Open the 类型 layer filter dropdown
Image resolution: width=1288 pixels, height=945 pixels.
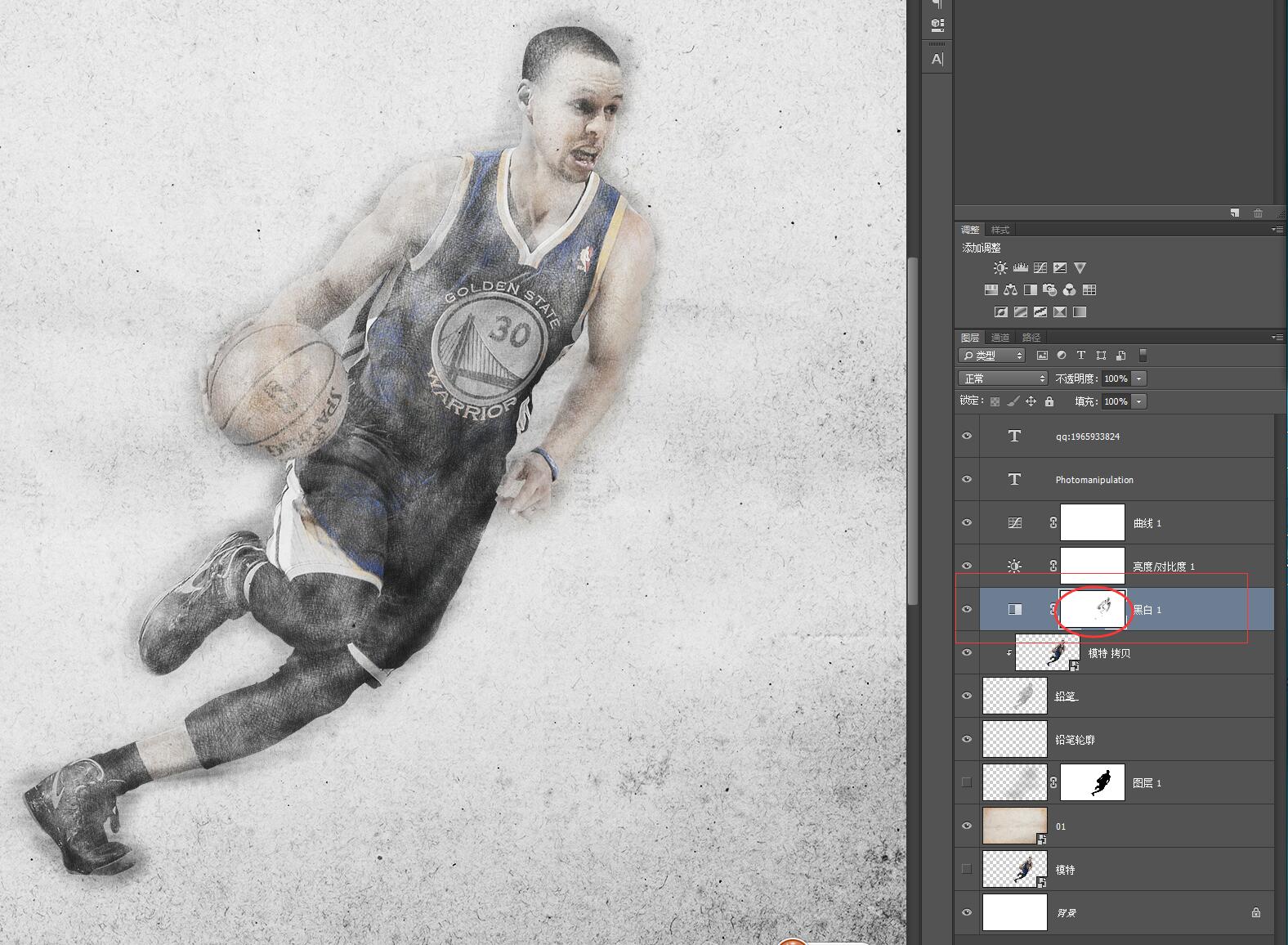pyautogui.click(x=991, y=356)
